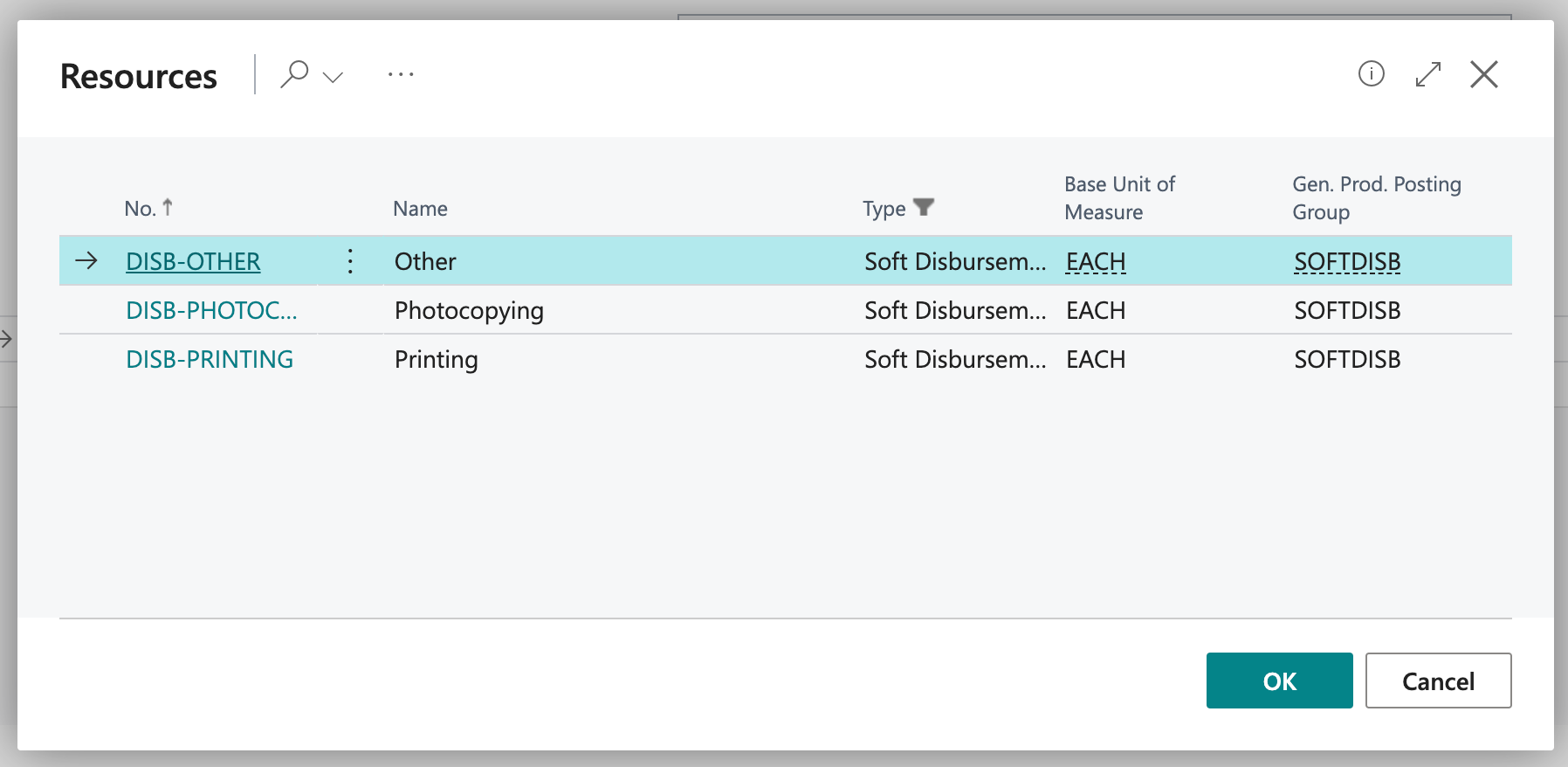The width and height of the screenshot is (1568, 767).
Task: Click EACH in the Photocopying row
Action: tap(1096, 310)
